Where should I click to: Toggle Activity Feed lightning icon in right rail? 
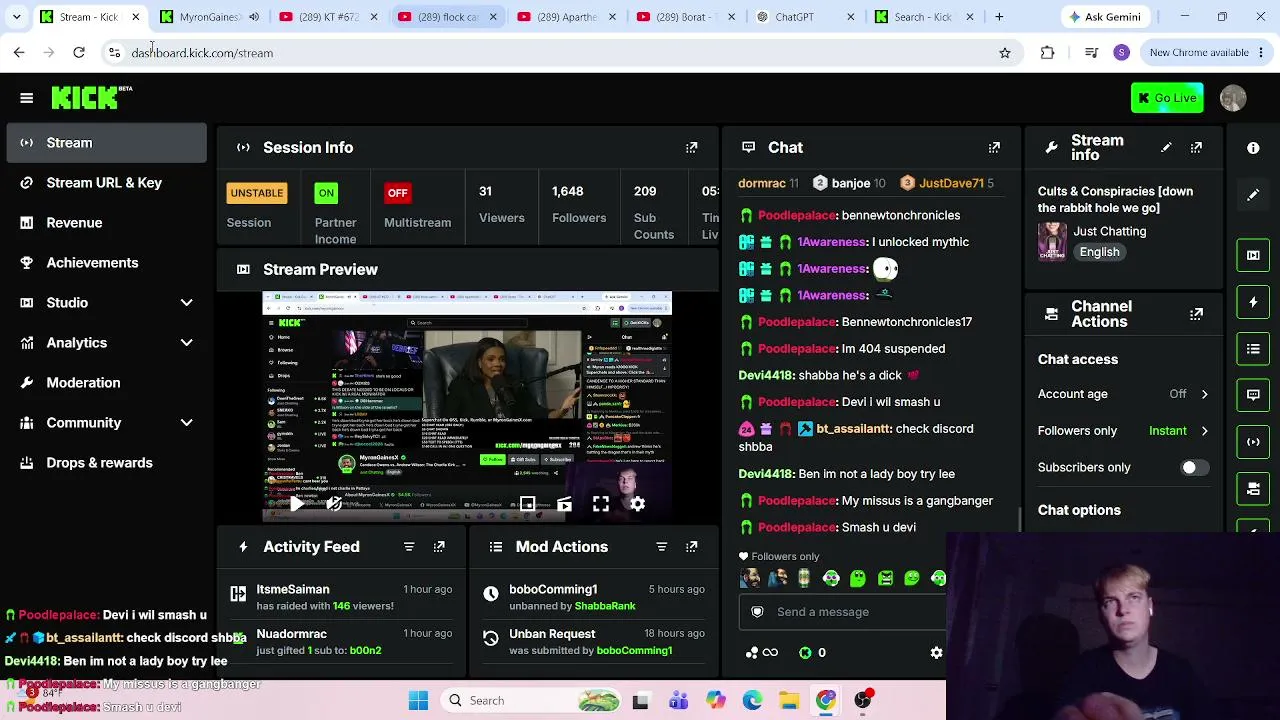pos(1253,301)
